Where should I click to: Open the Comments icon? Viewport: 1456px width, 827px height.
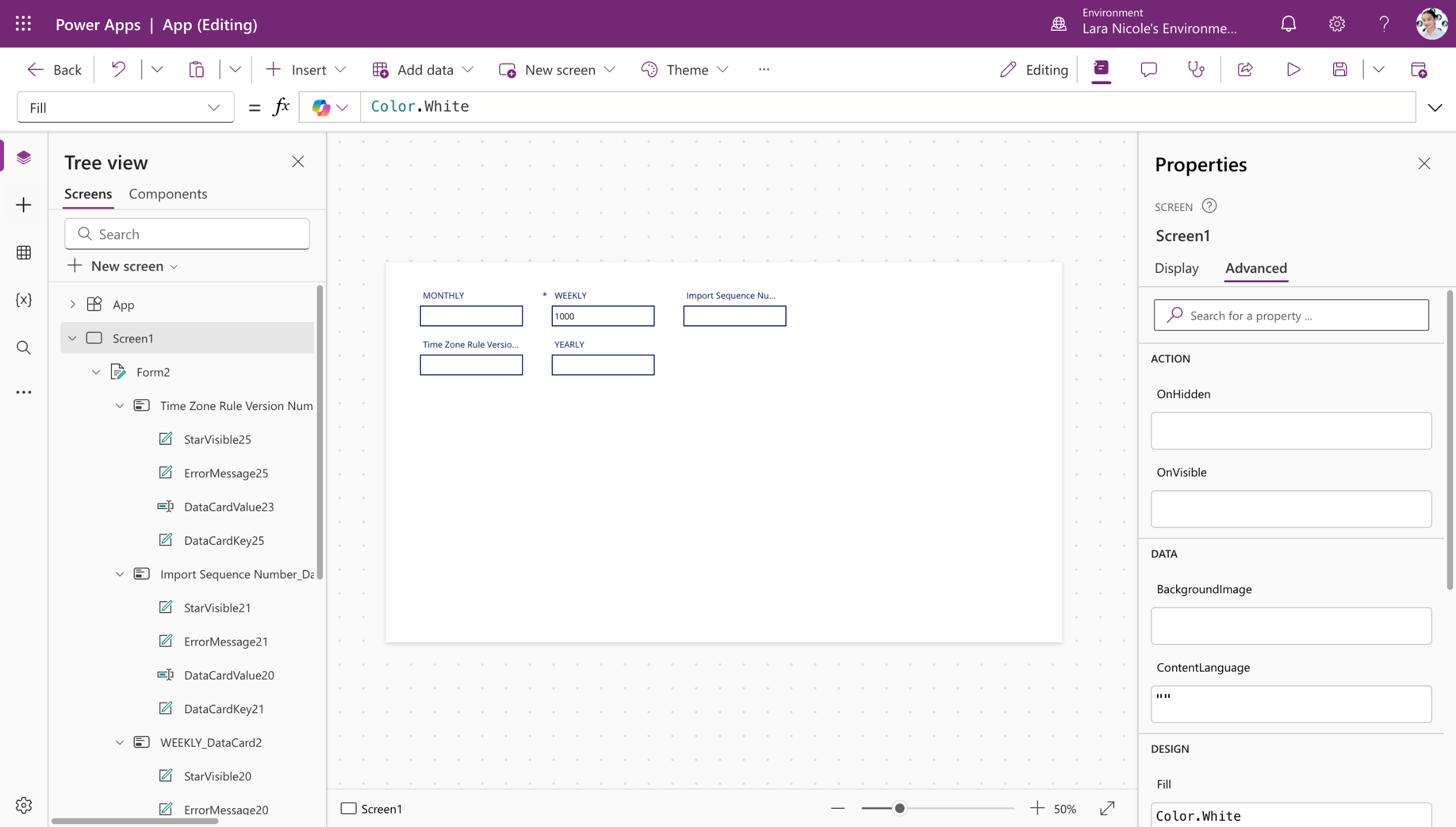1148,69
